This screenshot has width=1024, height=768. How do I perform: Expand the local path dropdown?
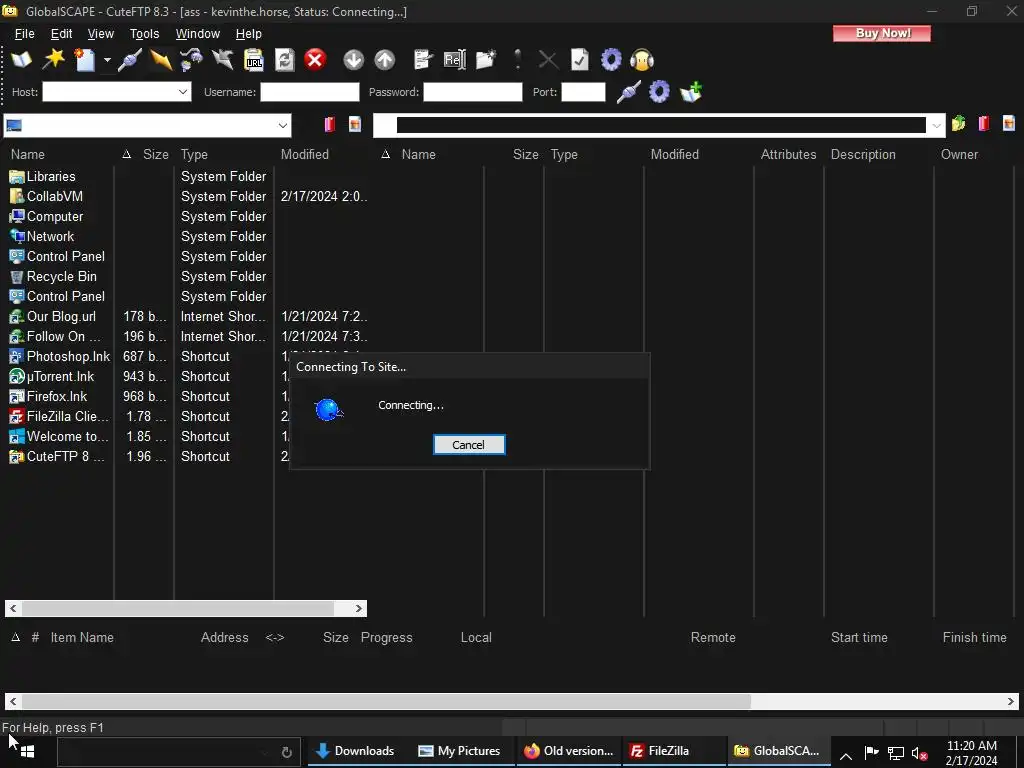(x=283, y=125)
